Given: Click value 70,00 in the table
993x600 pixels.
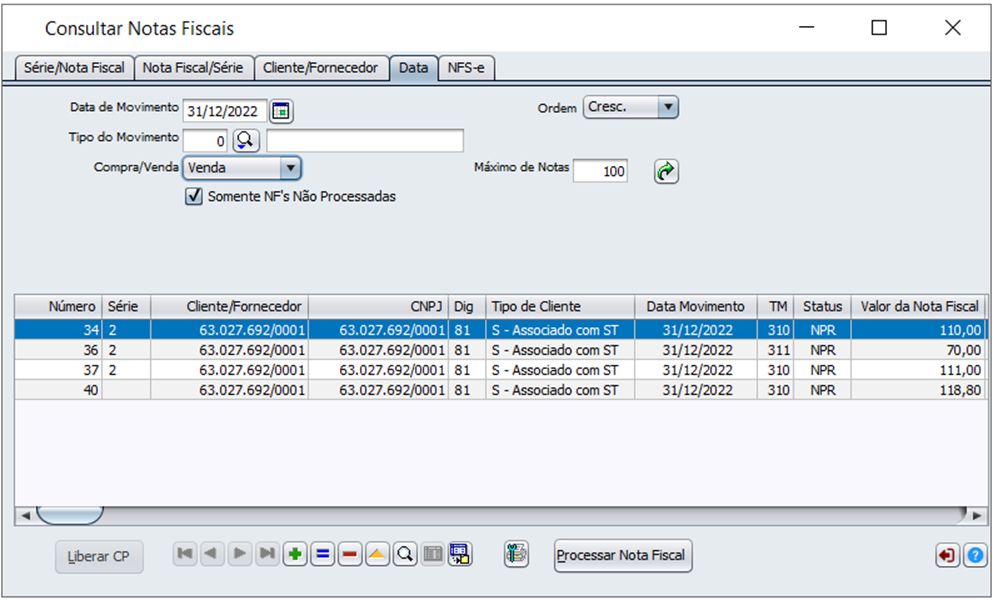Looking at the screenshot, I should 963,350.
